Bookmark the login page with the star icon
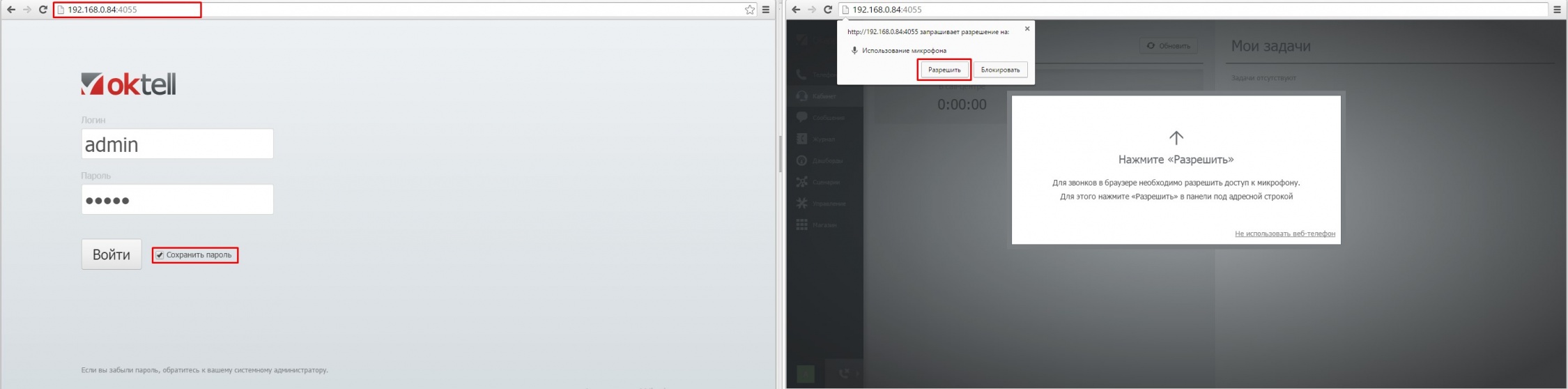The height and width of the screenshot is (389, 1568). pos(749,10)
